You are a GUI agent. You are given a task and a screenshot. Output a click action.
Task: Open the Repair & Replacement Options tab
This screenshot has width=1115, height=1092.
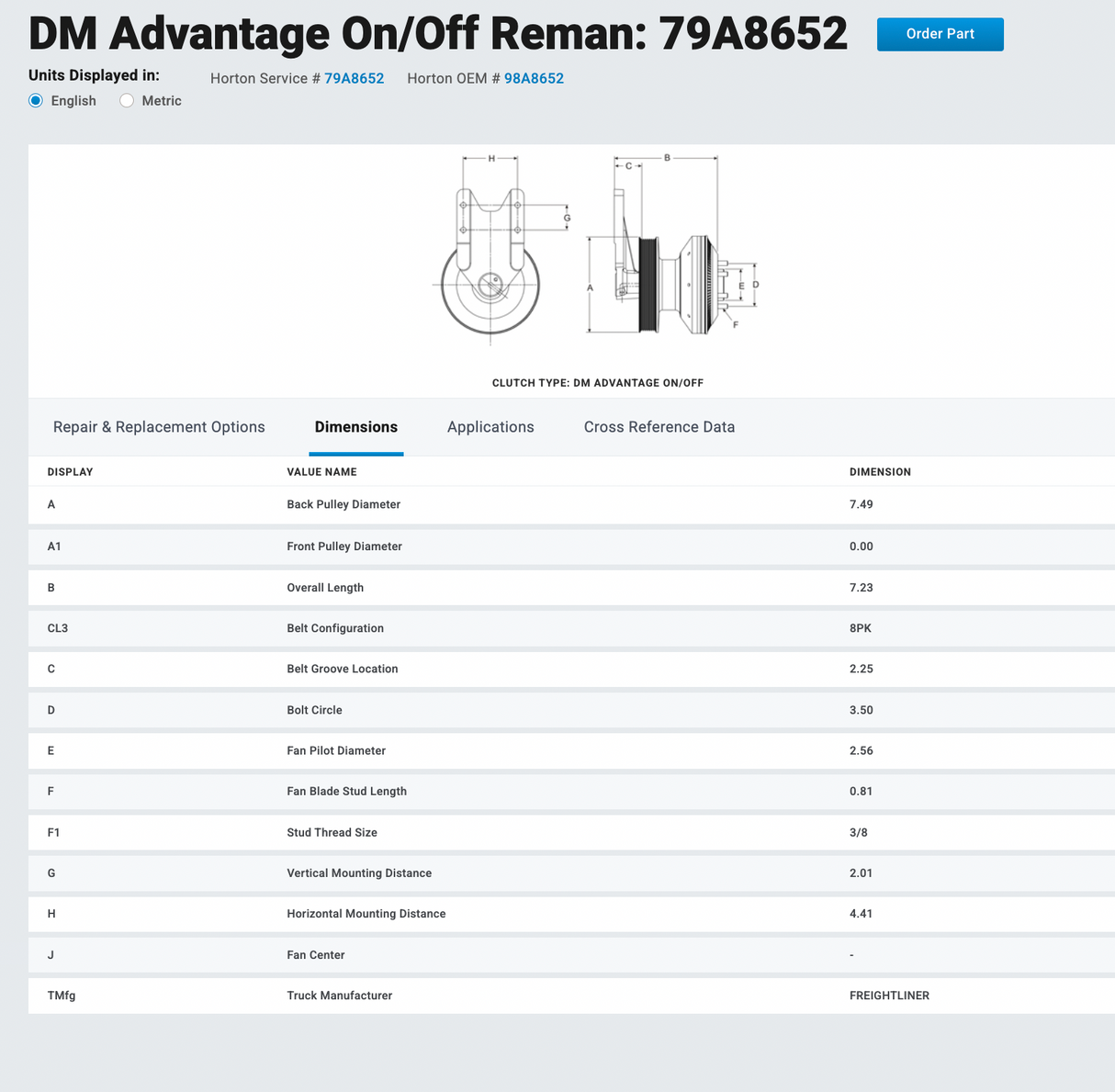point(159,427)
